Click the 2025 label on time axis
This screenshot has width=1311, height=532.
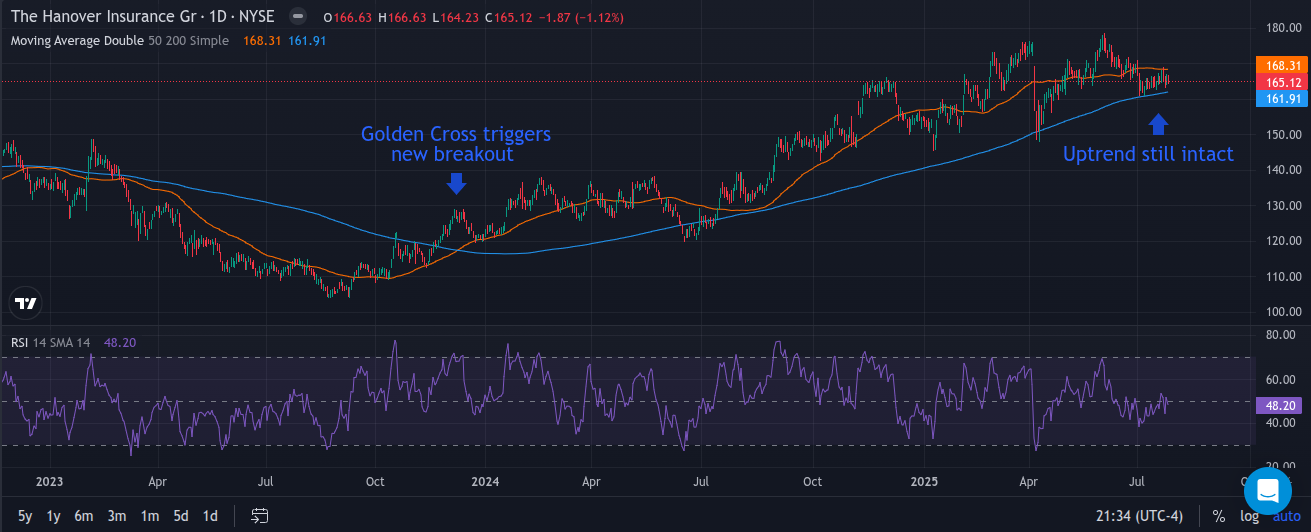922,481
